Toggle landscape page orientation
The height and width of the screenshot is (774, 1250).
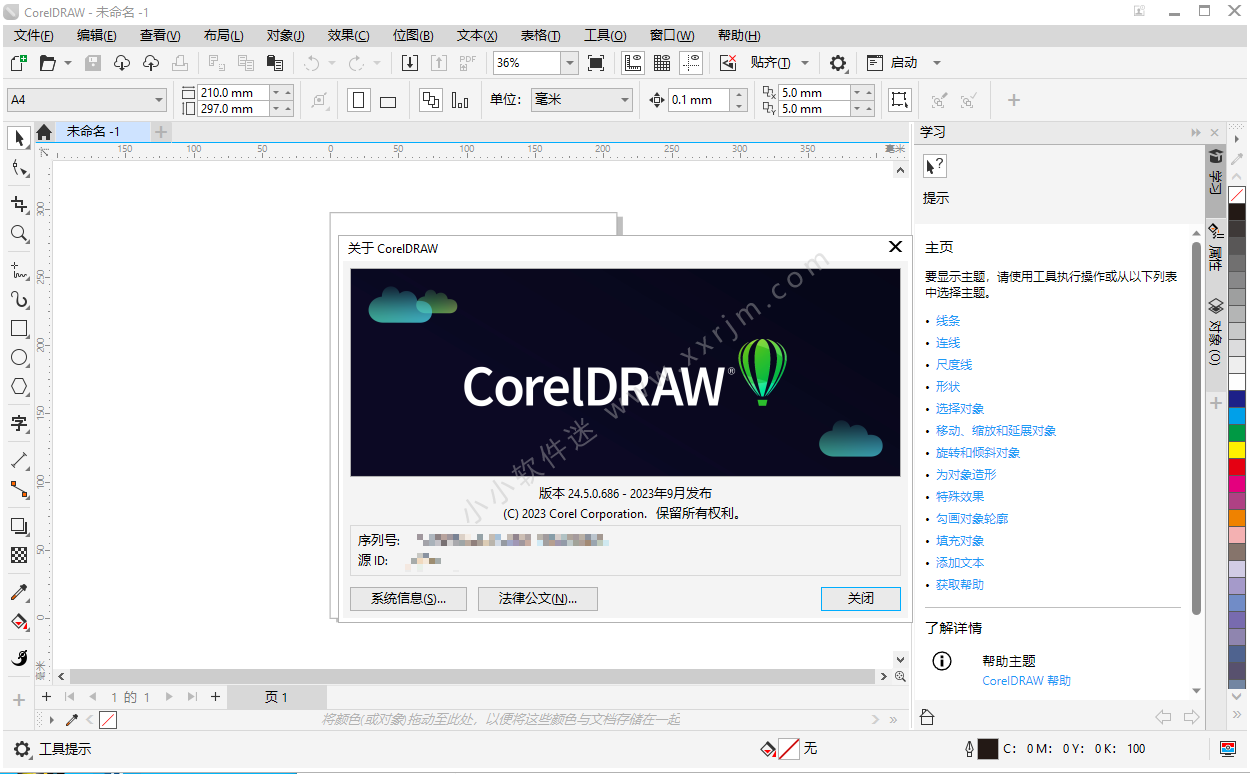click(388, 100)
